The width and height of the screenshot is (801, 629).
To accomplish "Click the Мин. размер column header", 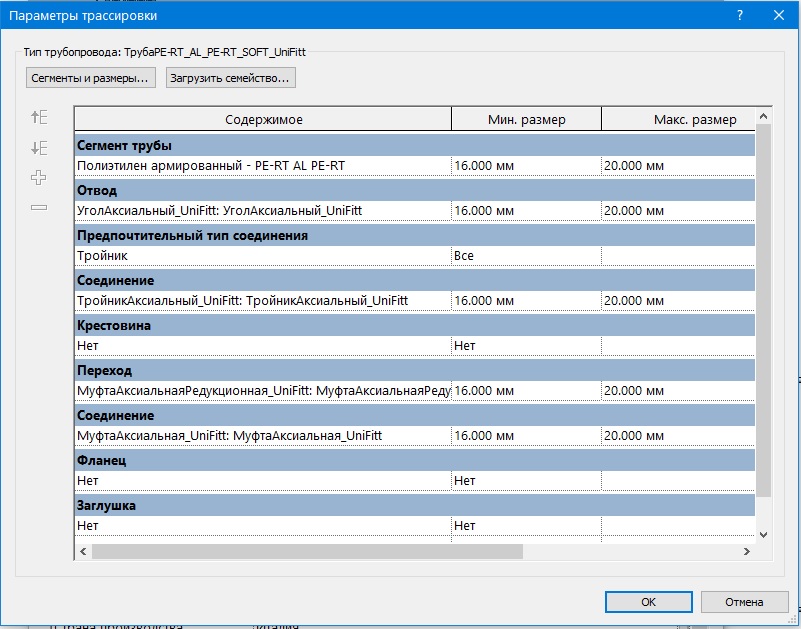I will click(527, 120).
